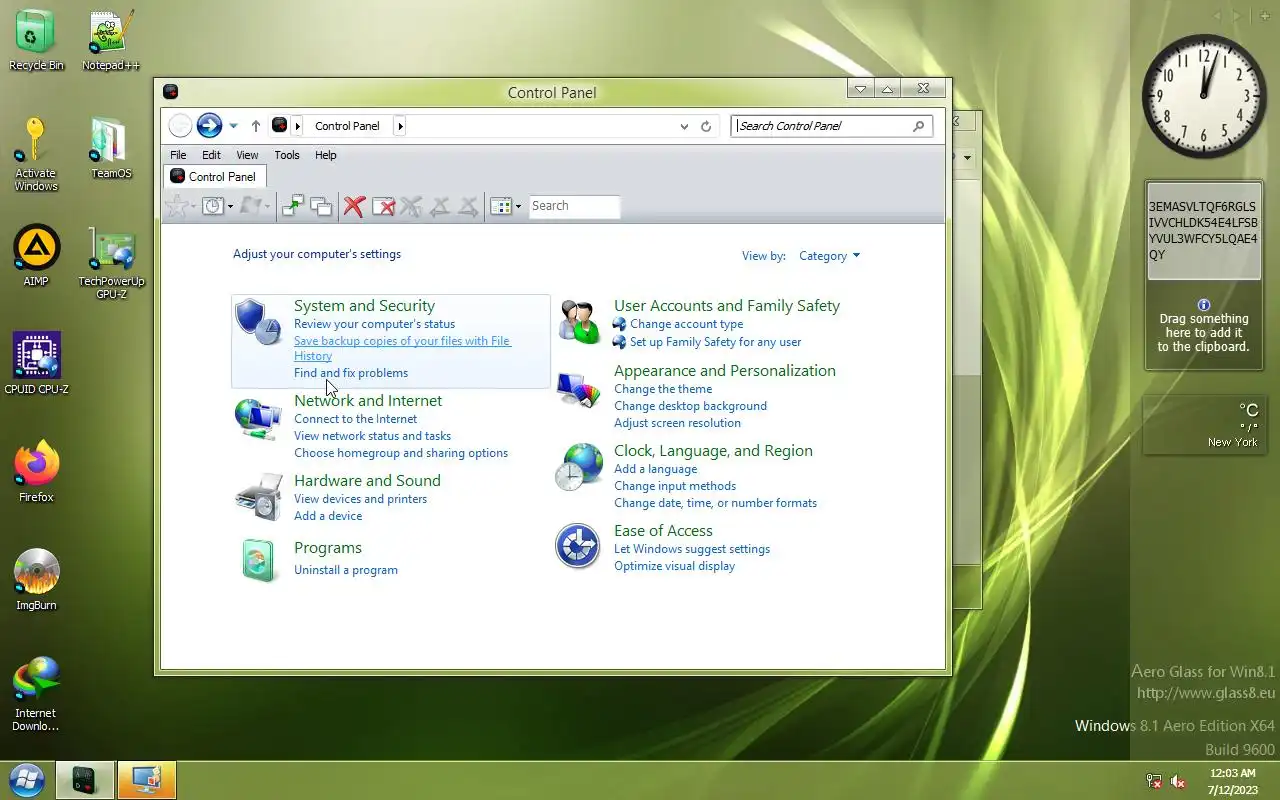Open the View by Category dropdown
This screenshot has height=800, width=1280.
point(829,256)
